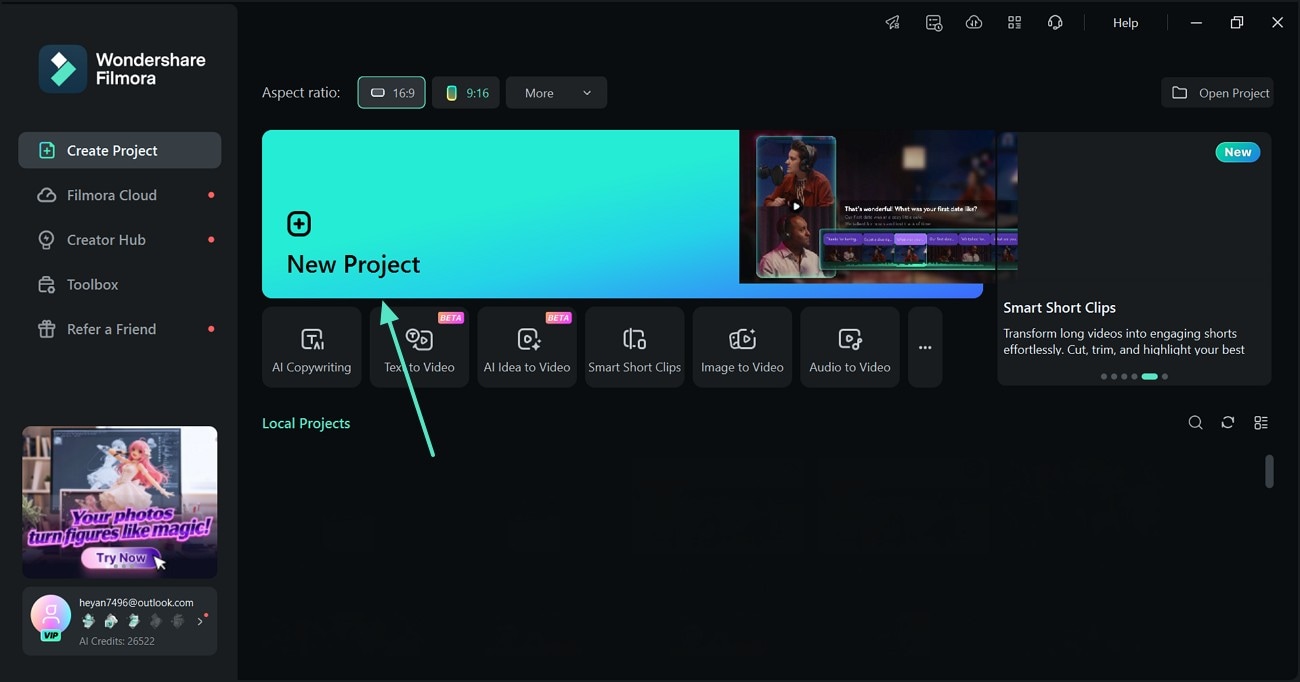
Task: Launch the Text to Video tool
Action: (419, 347)
